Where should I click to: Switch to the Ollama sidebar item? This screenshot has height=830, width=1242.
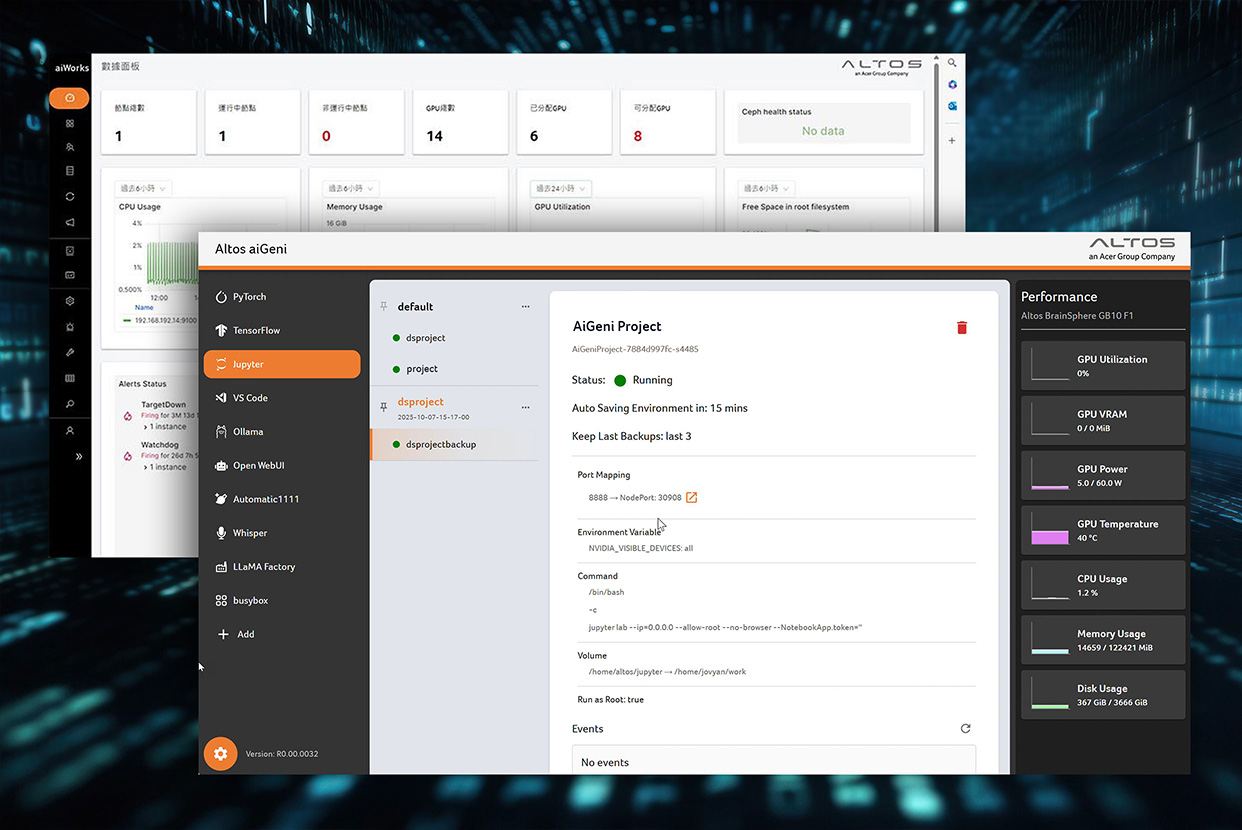pyautogui.click(x=247, y=432)
